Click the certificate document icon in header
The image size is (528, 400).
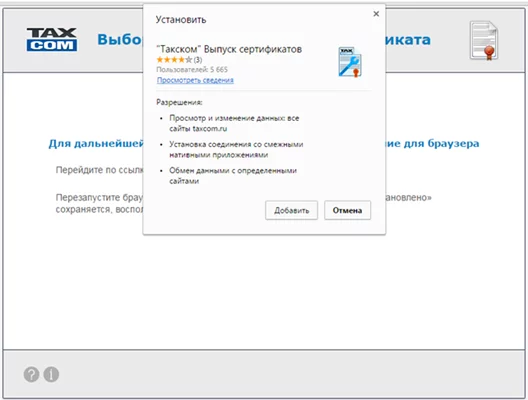click(484, 40)
